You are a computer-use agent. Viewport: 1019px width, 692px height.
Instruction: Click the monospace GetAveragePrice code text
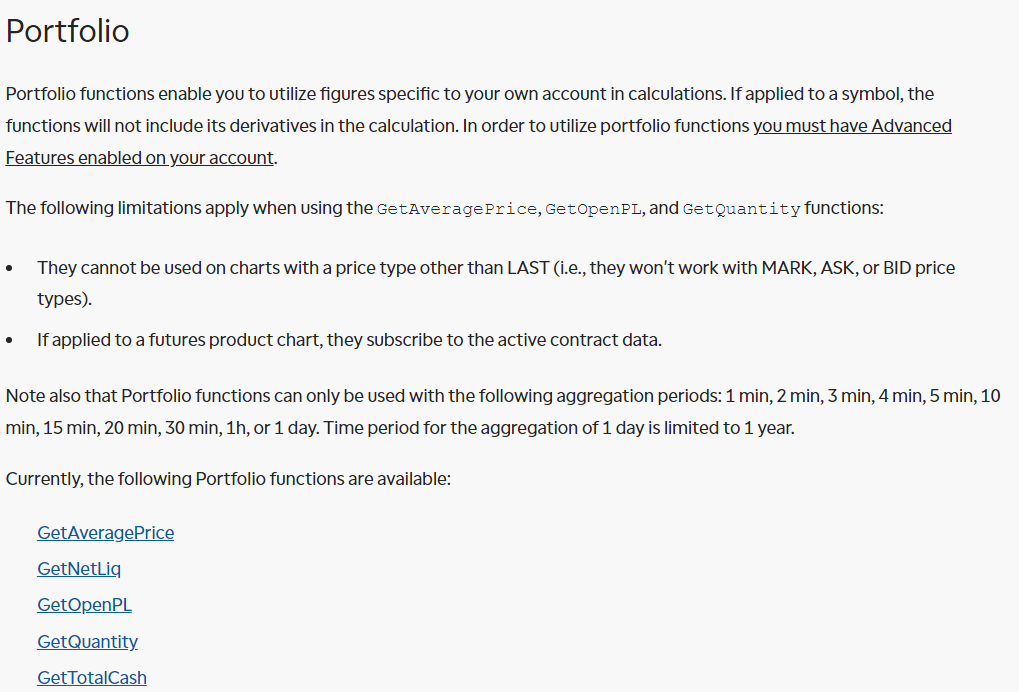point(456,209)
